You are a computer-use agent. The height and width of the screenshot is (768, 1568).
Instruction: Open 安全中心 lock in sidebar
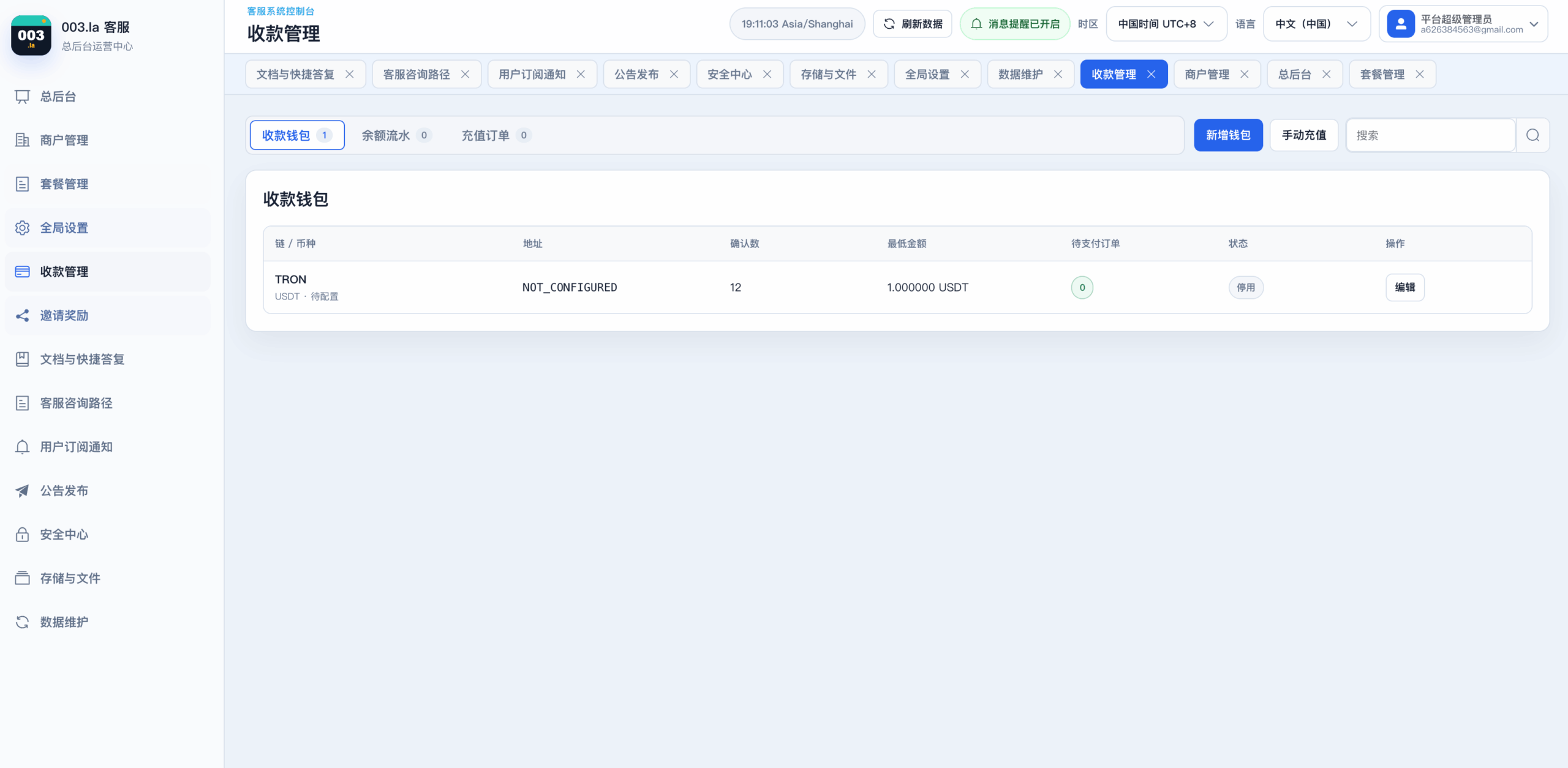(22, 535)
